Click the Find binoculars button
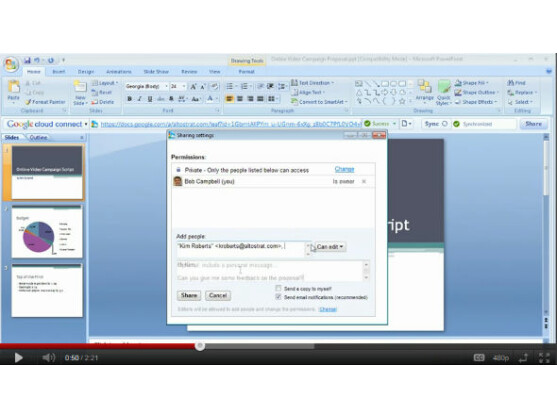Screen dimensions: 557x418 [517, 83]
